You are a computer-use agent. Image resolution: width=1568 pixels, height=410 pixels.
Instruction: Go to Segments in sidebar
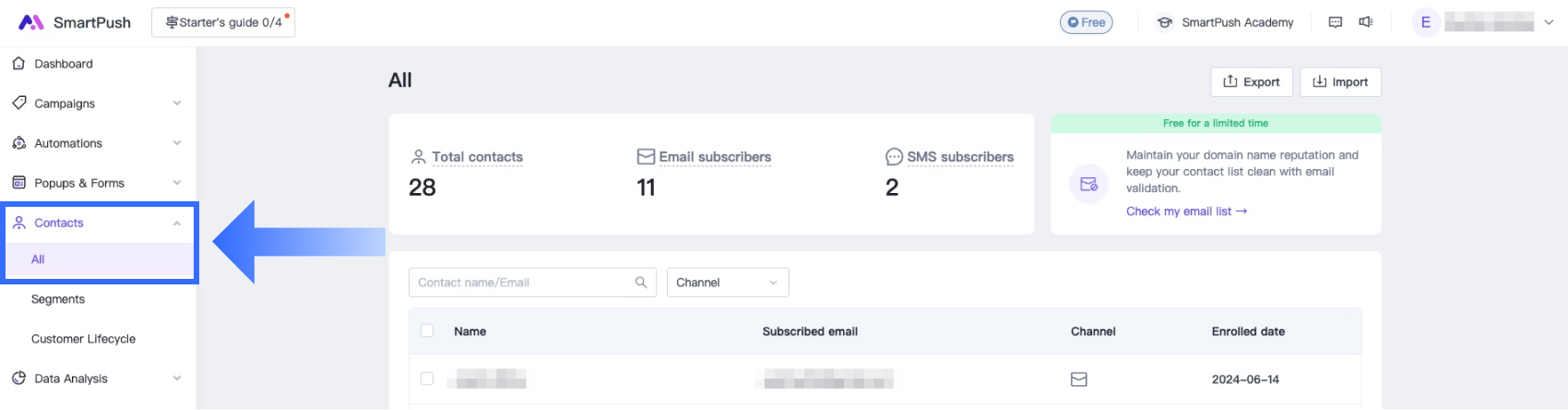58,299
